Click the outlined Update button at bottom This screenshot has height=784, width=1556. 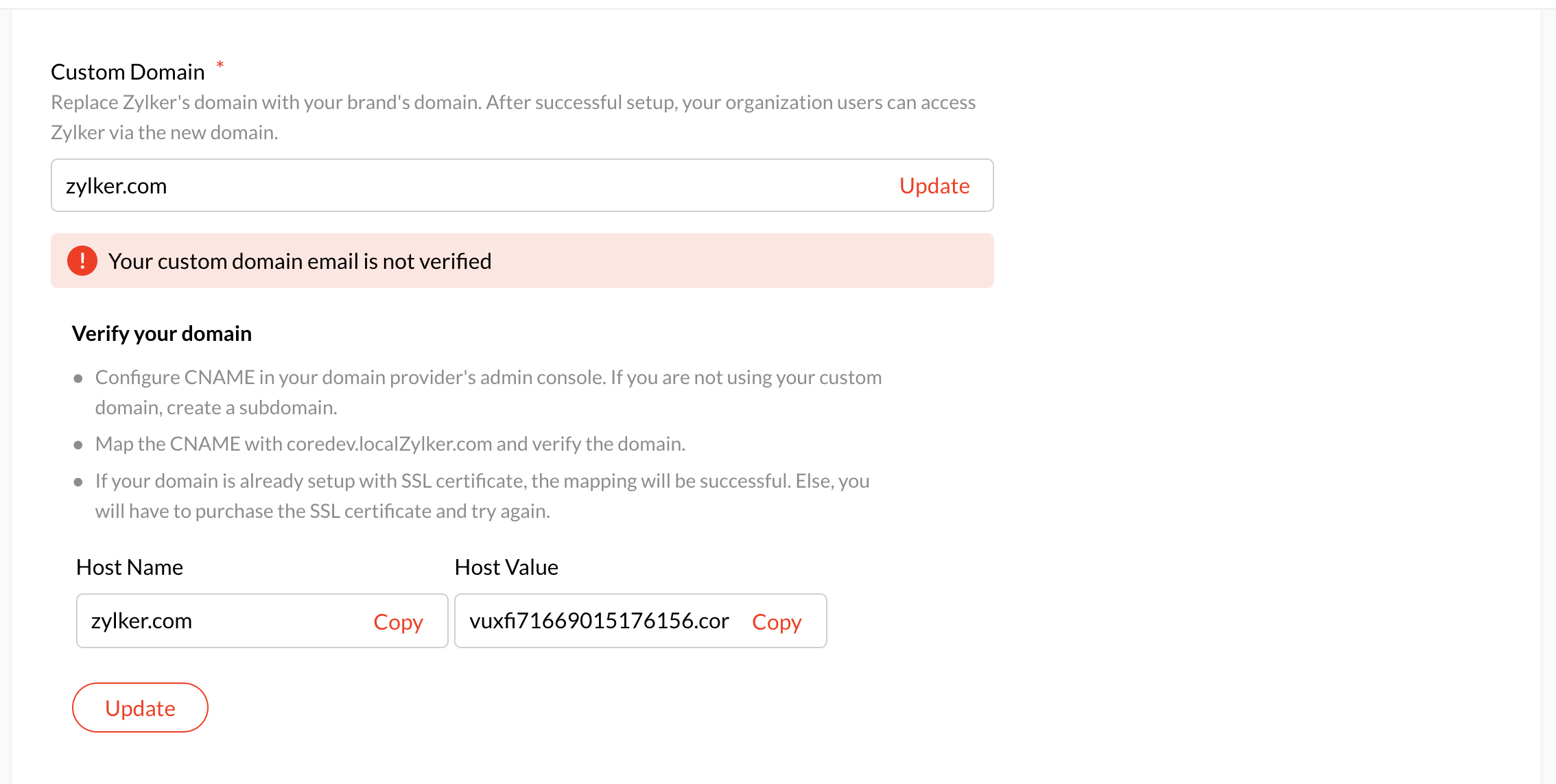(x=140, y=708)
